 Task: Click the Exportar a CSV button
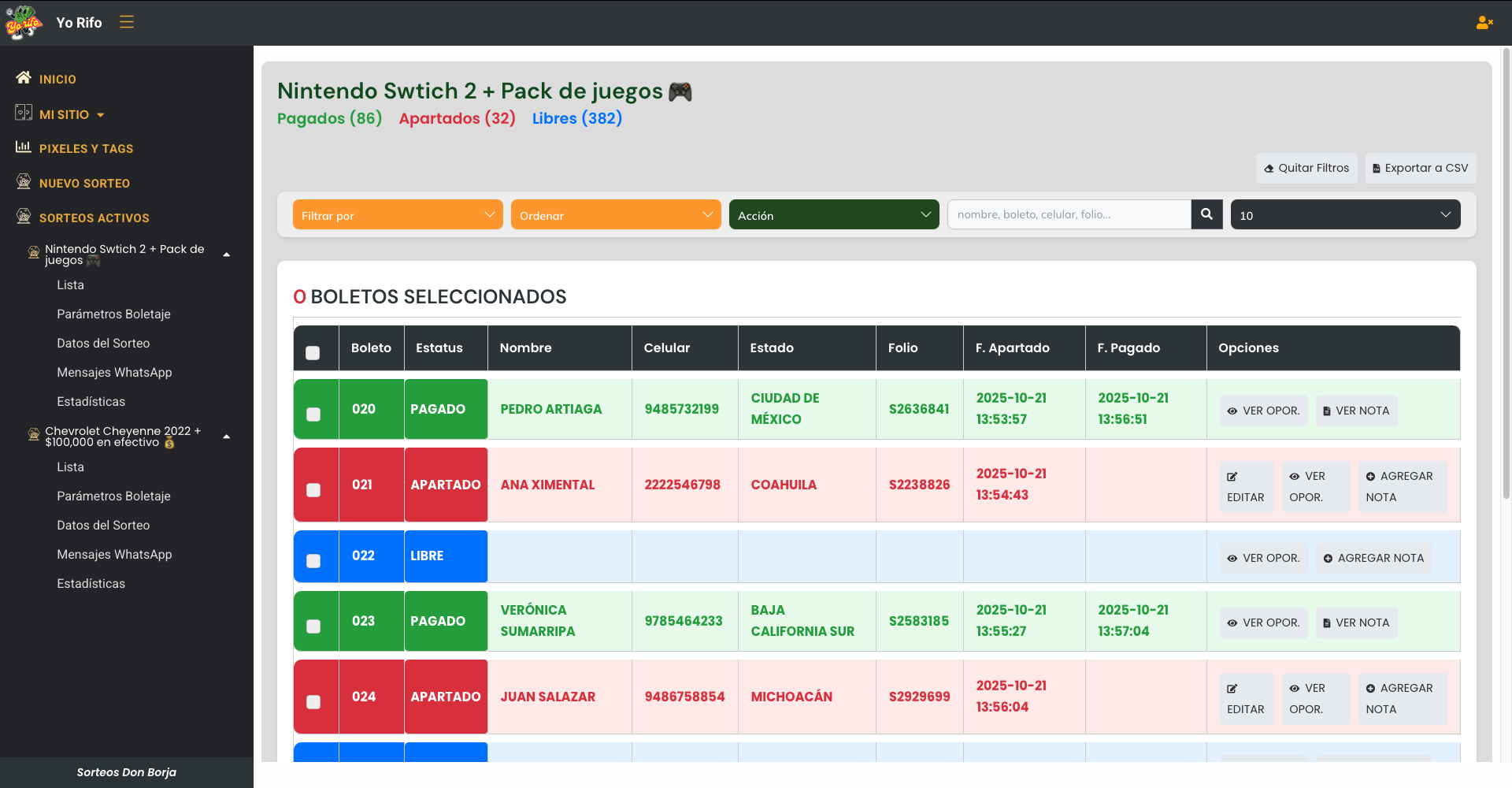click(1420, 168)
